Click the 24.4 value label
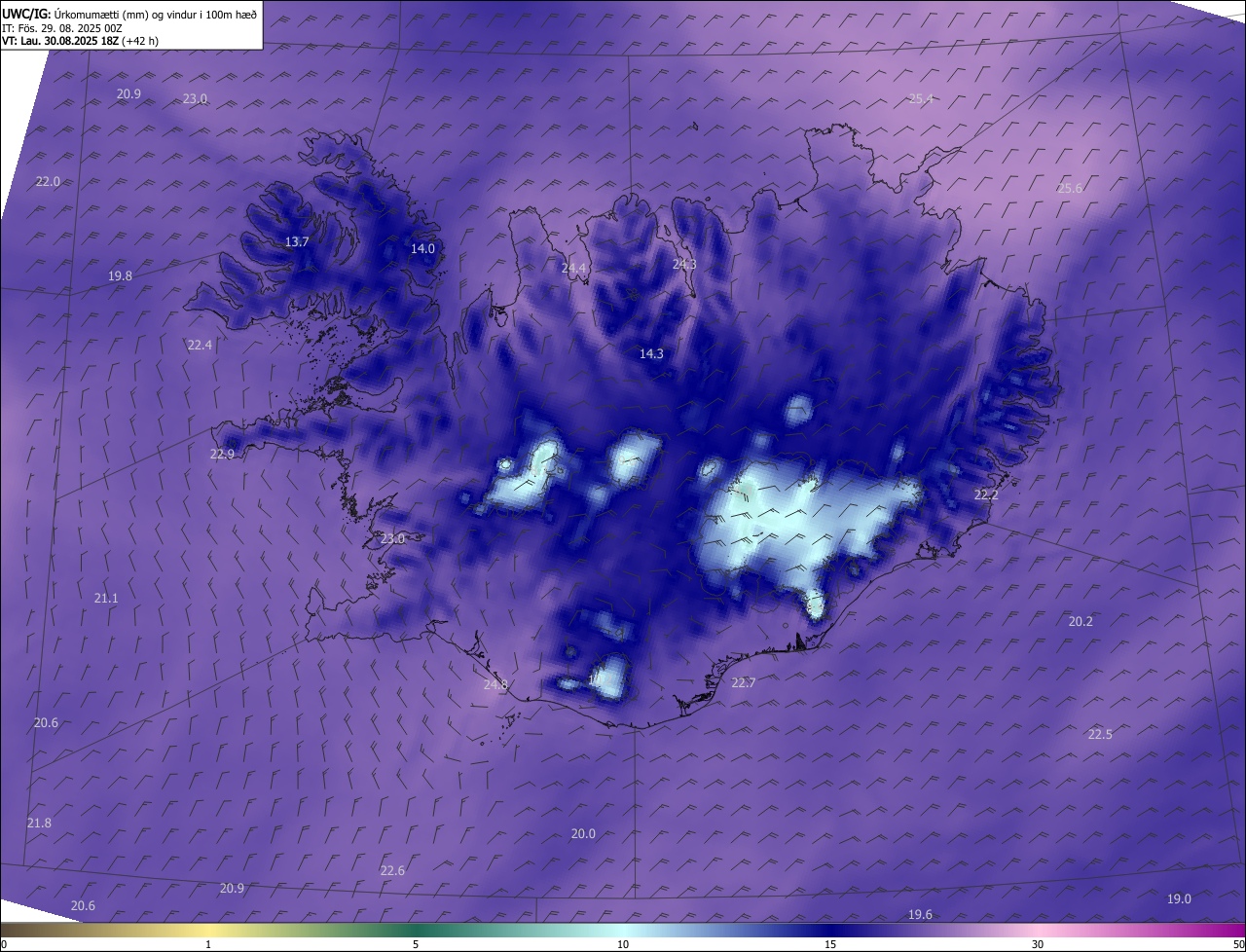The width and height of the screenshot is (1246, 952). tap(574, 269)
